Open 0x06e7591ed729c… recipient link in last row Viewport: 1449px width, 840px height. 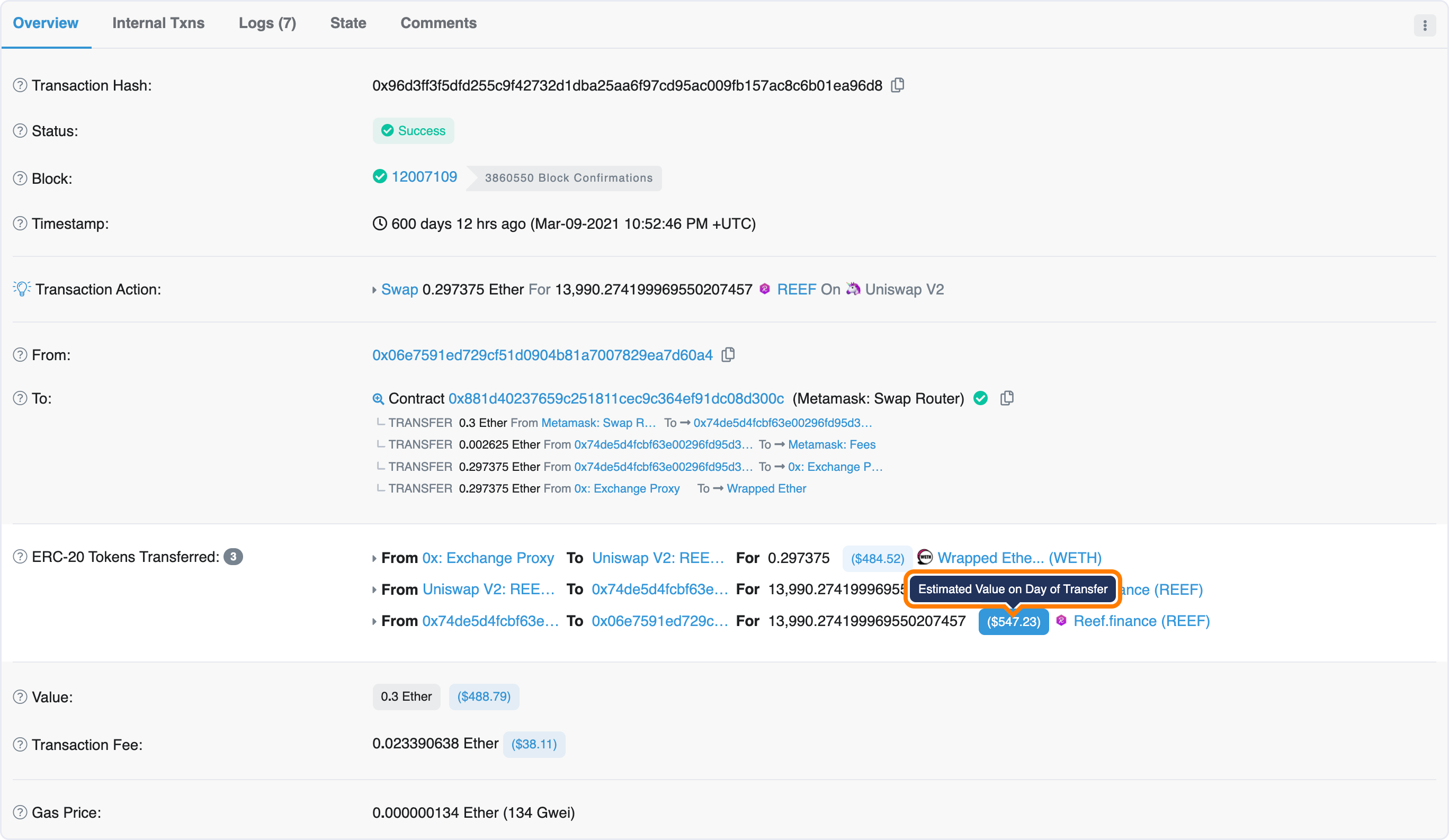660,621
